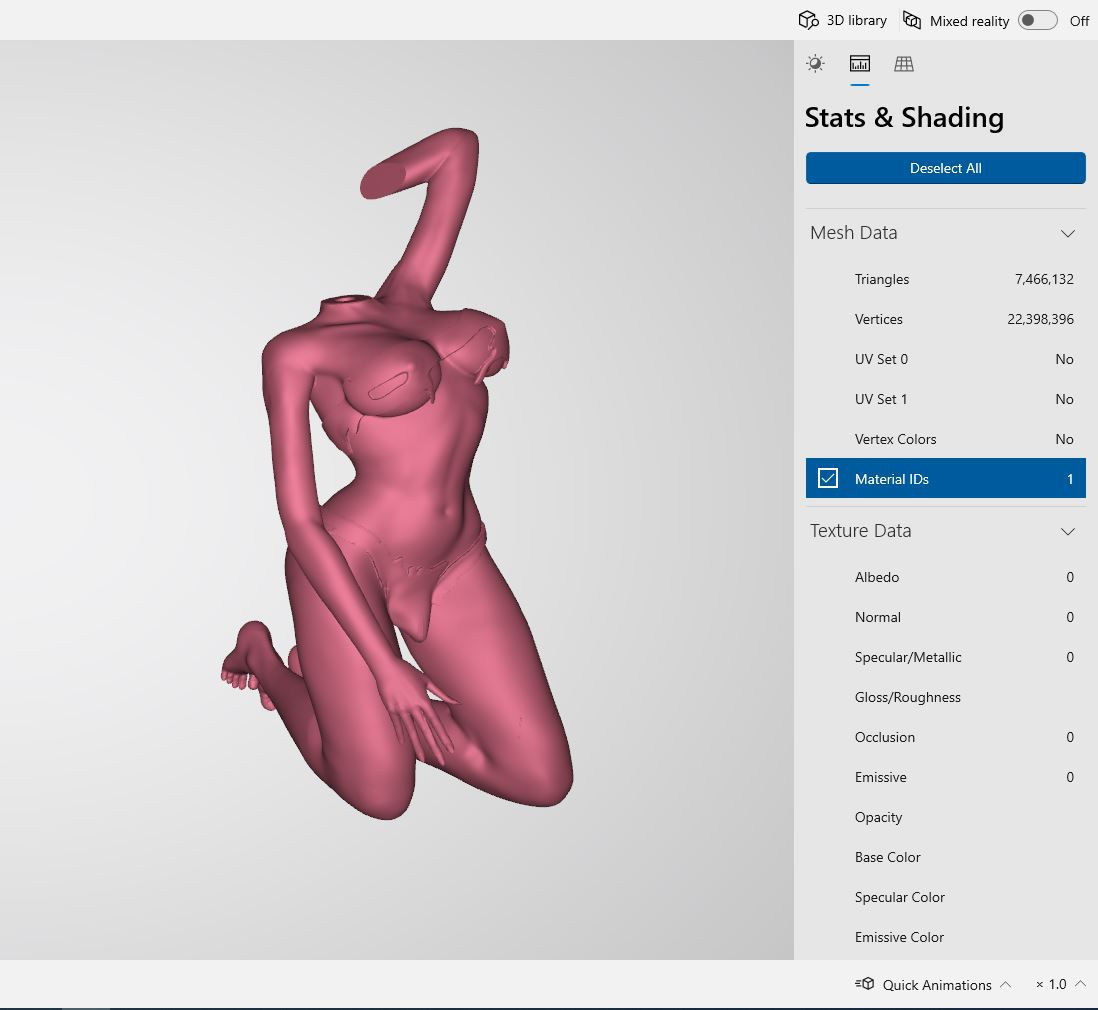Select the Normal texture row

[945, 617]
